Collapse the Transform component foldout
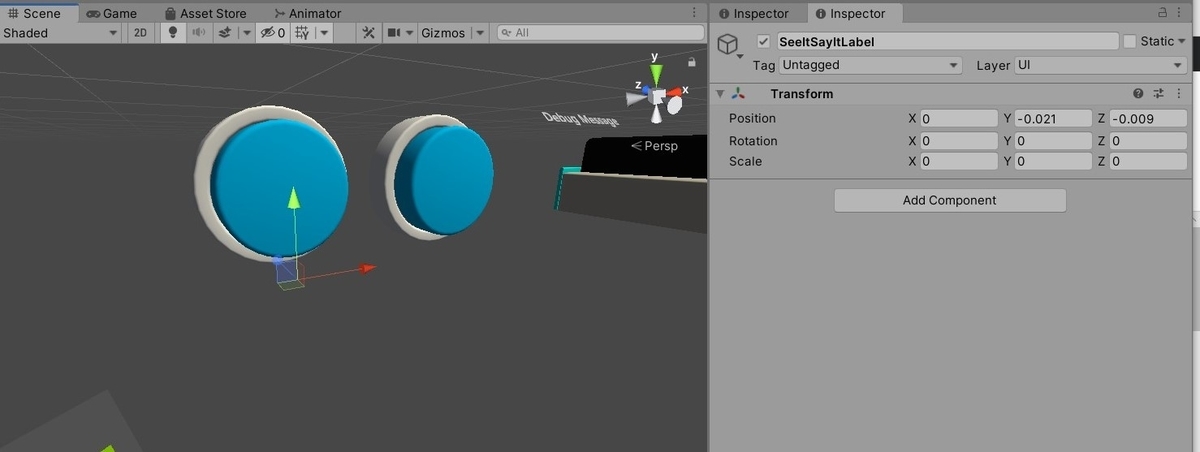The image size is (1200, 452). (720, 94)
